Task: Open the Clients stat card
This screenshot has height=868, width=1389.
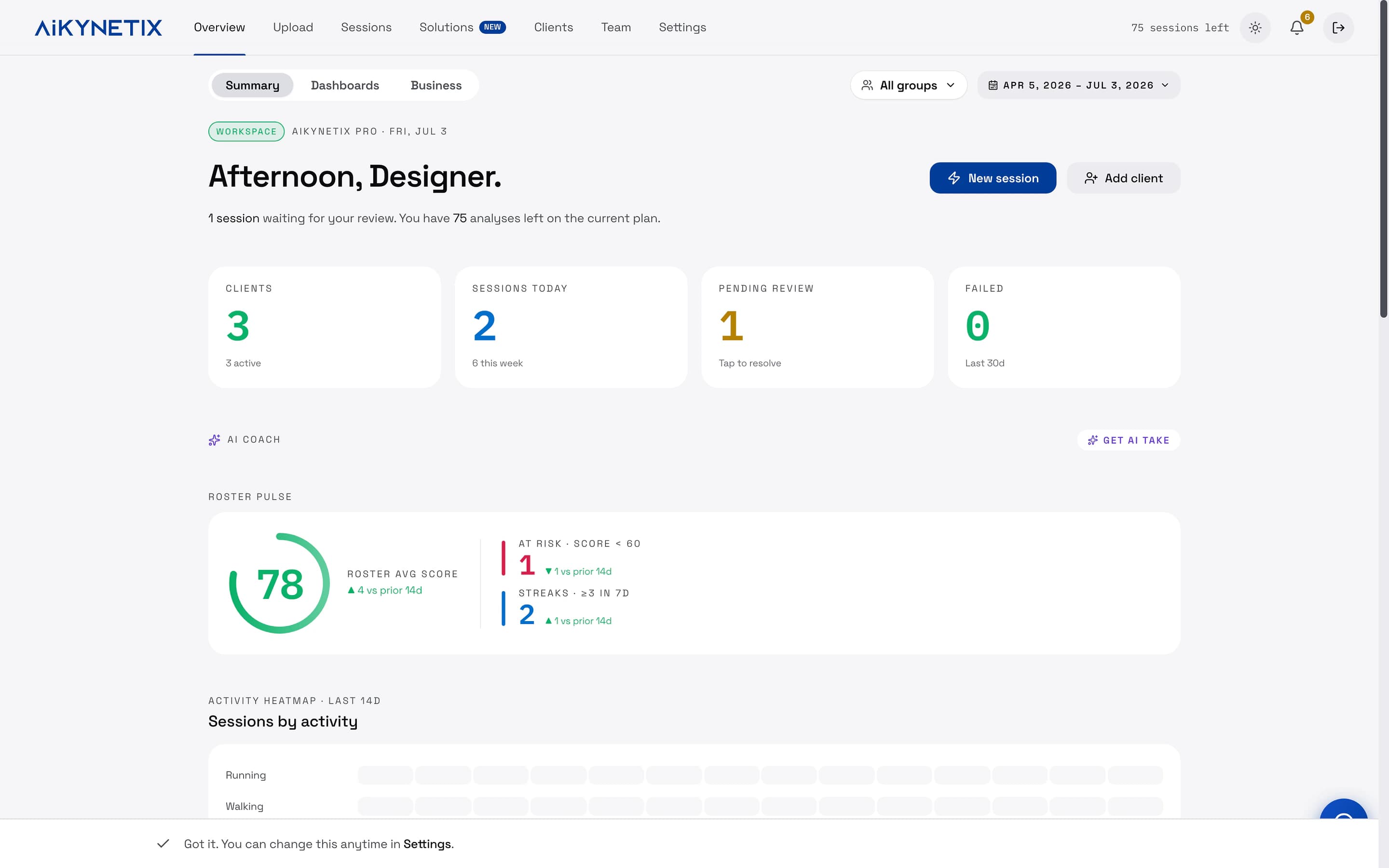Action: point(324,327)
